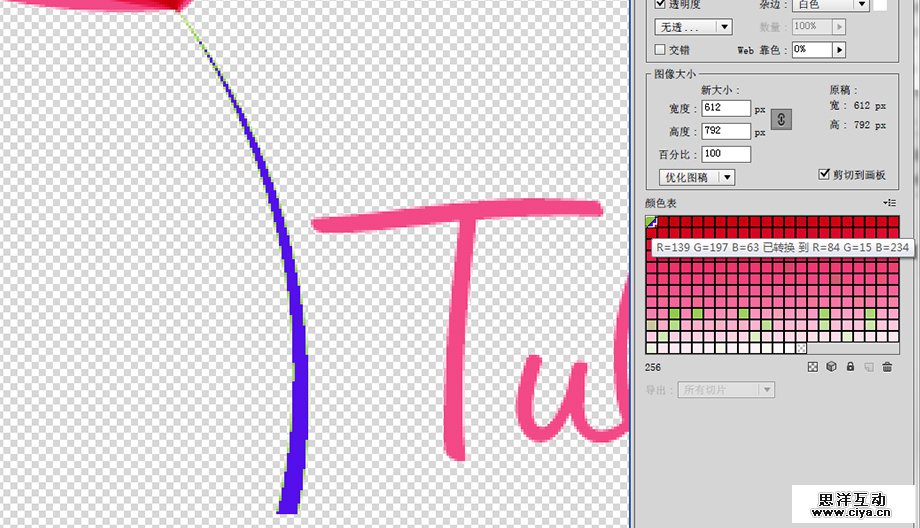Screen dimensions: 920x528
Task: Open the color table panel menu
Action: coord(889,202)
